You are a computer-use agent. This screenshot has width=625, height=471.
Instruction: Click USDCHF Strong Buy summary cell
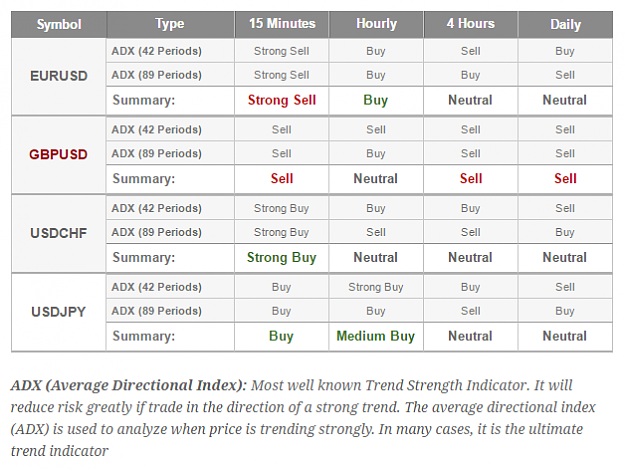click(x=281, y=257)
